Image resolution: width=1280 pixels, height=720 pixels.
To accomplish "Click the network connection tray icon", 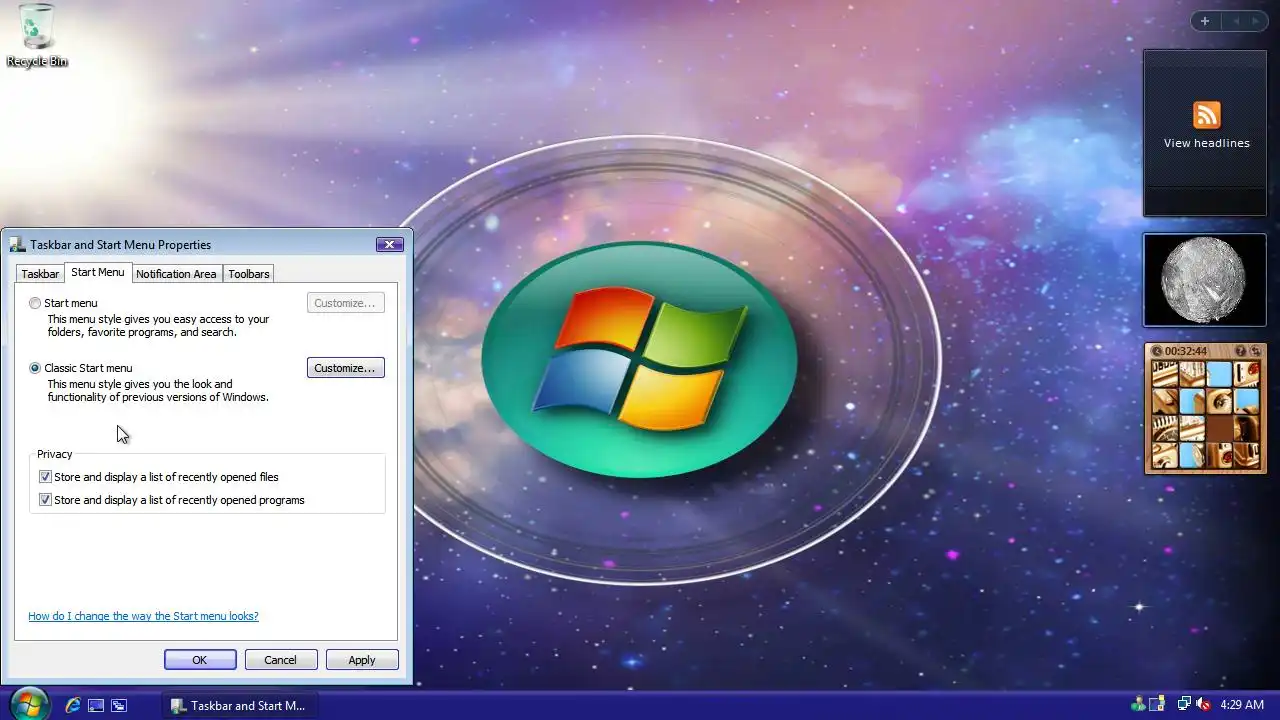I will pos(1185,705).
